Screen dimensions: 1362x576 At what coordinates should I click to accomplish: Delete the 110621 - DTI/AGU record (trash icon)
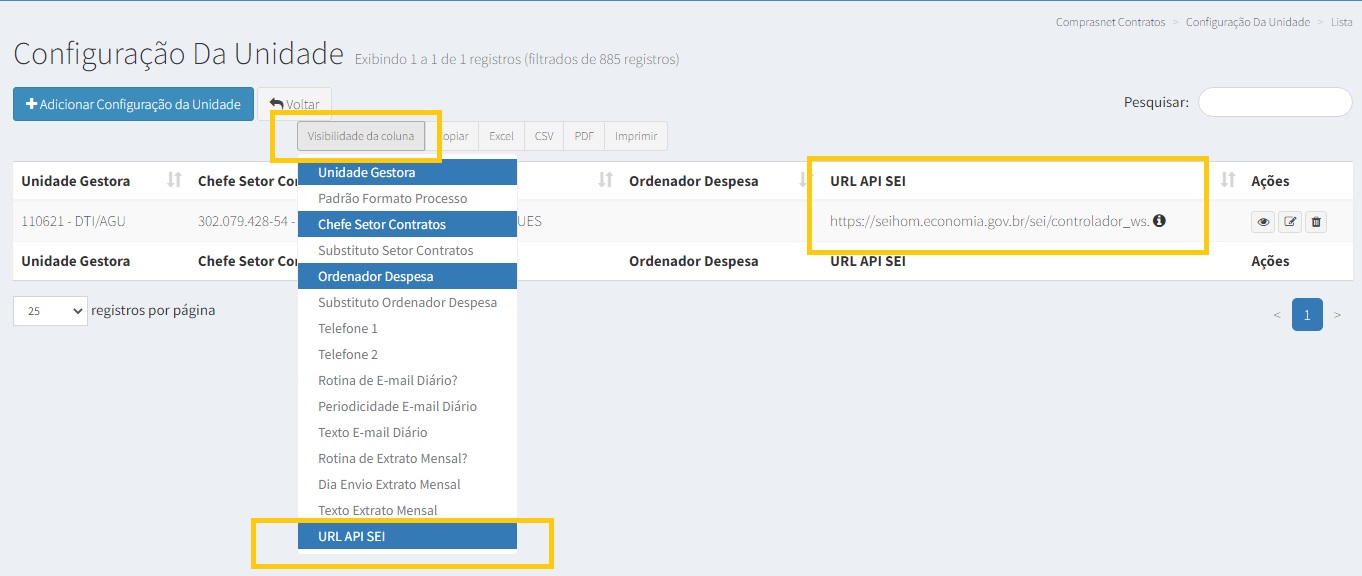tap(1316, 222)
